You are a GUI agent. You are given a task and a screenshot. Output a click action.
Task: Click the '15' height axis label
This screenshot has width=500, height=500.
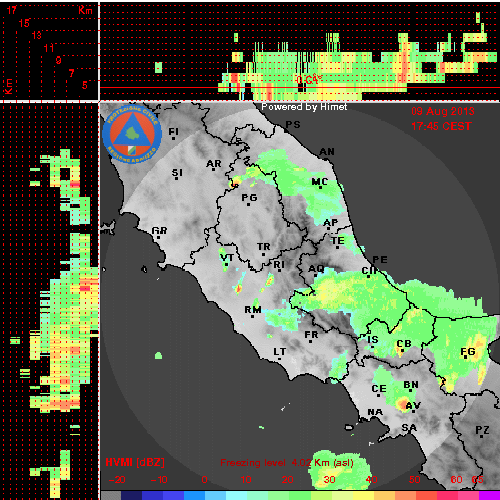24,23
